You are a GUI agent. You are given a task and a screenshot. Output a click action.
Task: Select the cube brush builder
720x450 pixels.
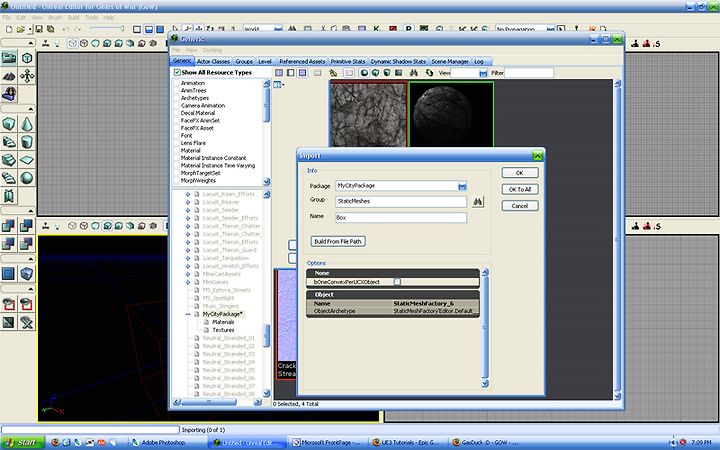click(9, 124)
